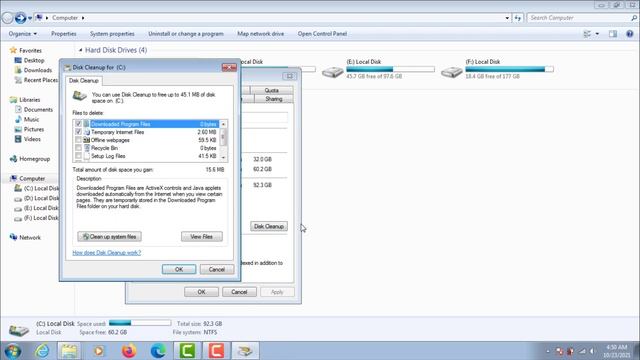640x360 pixels.
Task: Click the refresh button beside the address bar
Action: [x=518, y=18]
